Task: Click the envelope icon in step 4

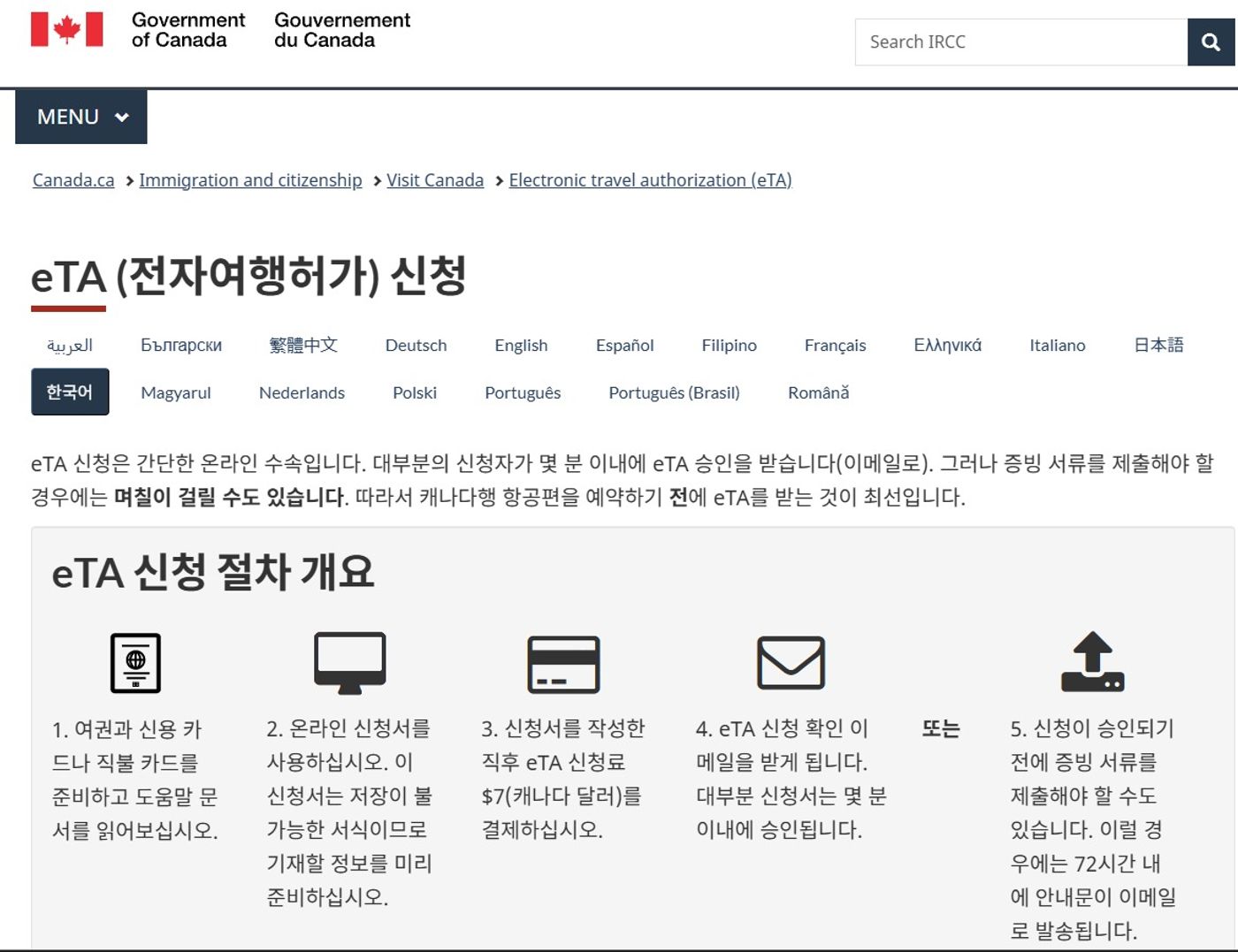Action: point(791,662)
